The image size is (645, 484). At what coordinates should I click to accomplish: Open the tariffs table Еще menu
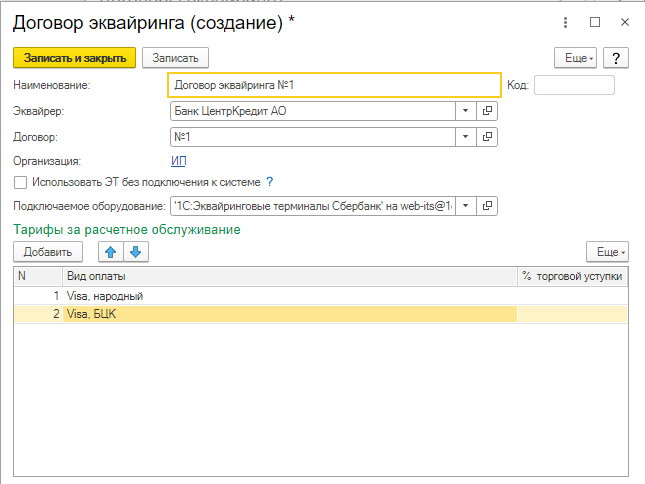(608, 252)
